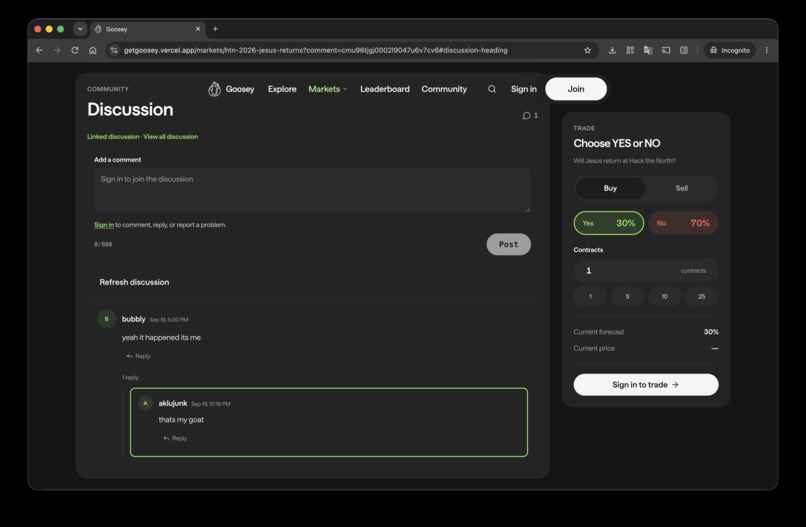Open the Explore nav item
806x527 pixels.
point(282,89)
